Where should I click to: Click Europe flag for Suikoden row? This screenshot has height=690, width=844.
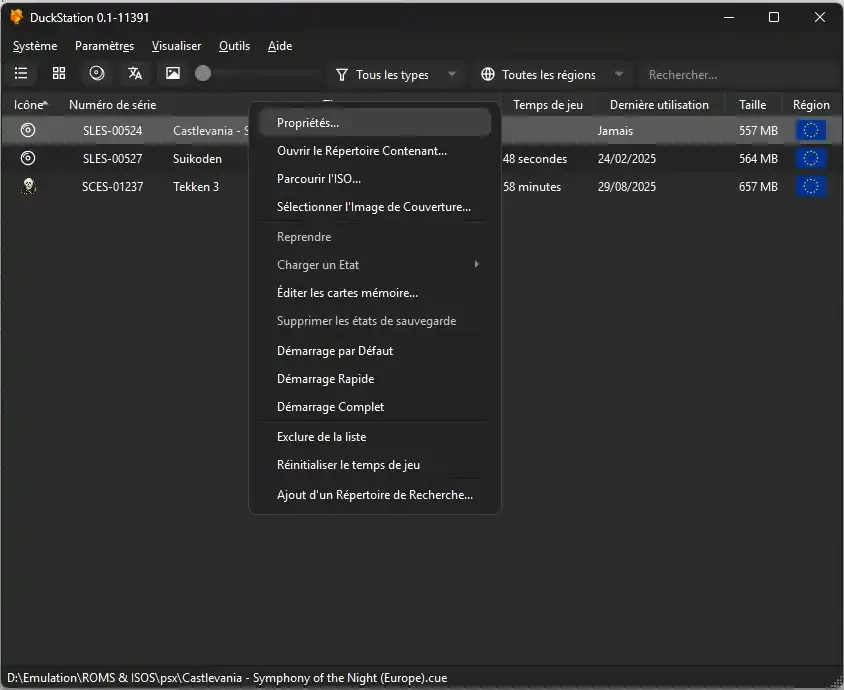click(811, 158)
